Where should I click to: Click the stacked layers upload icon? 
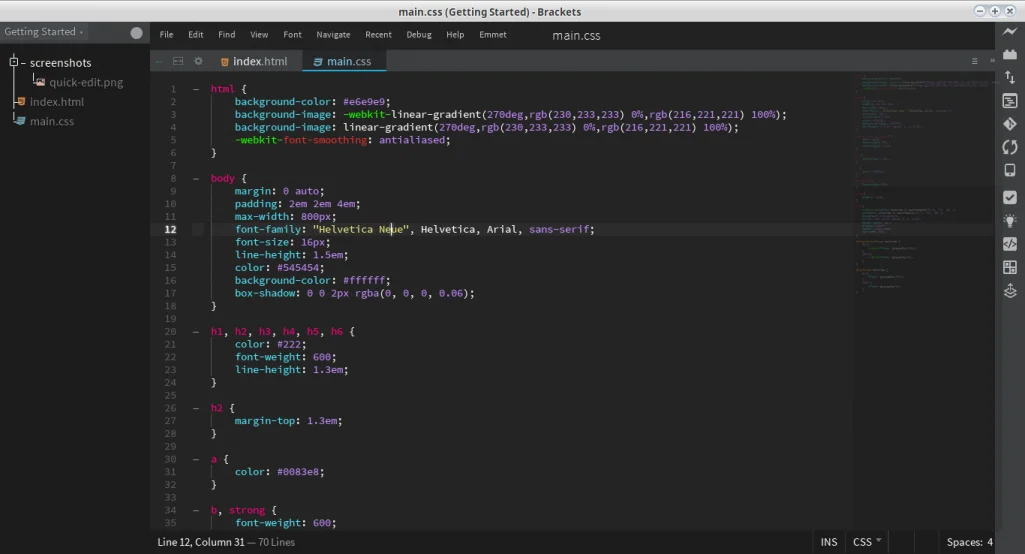point(1010,290)
